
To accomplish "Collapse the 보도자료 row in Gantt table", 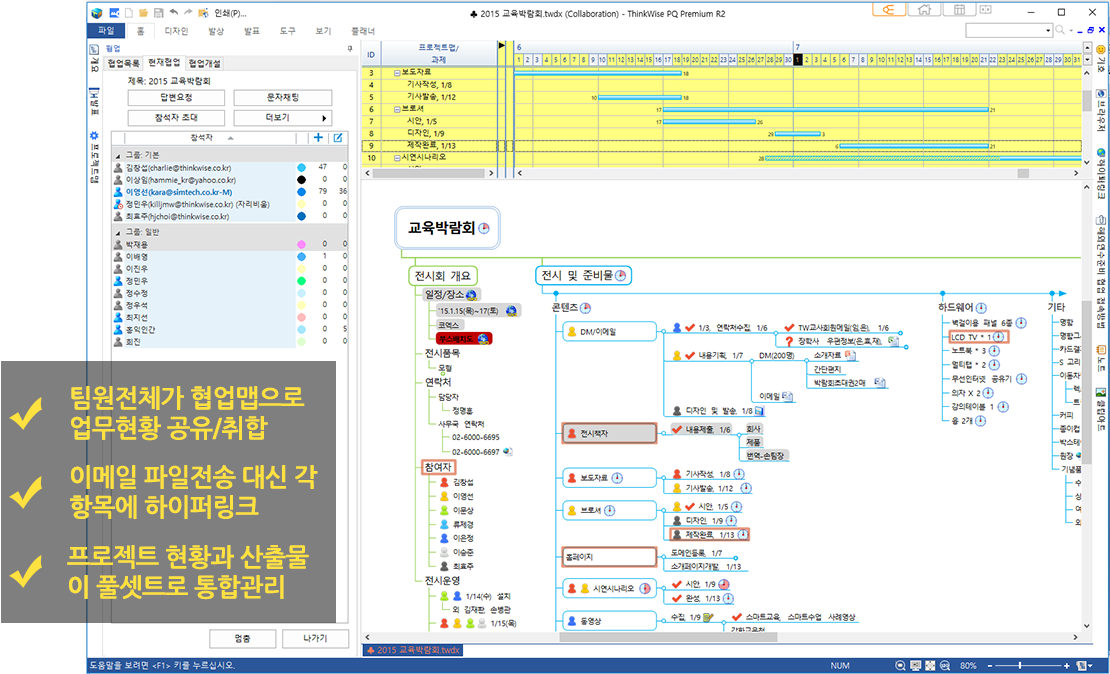I will [x=397, y=73].
